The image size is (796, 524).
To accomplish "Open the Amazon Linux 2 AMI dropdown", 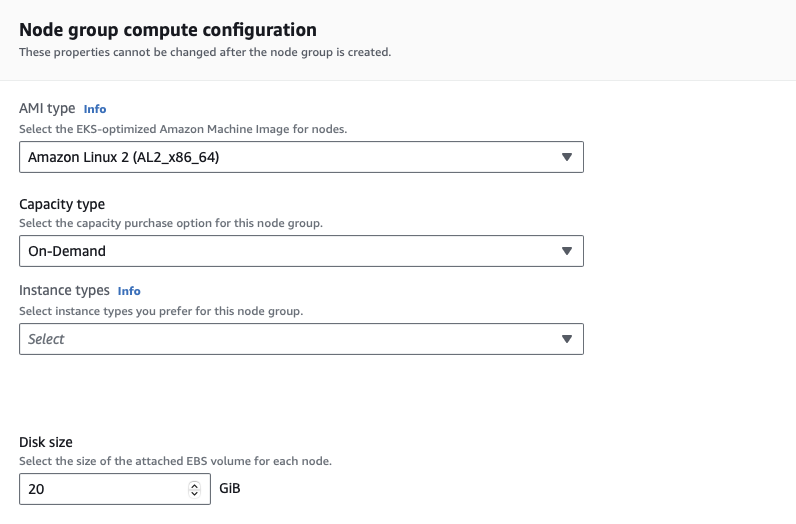I will click(x=290, y=157).
